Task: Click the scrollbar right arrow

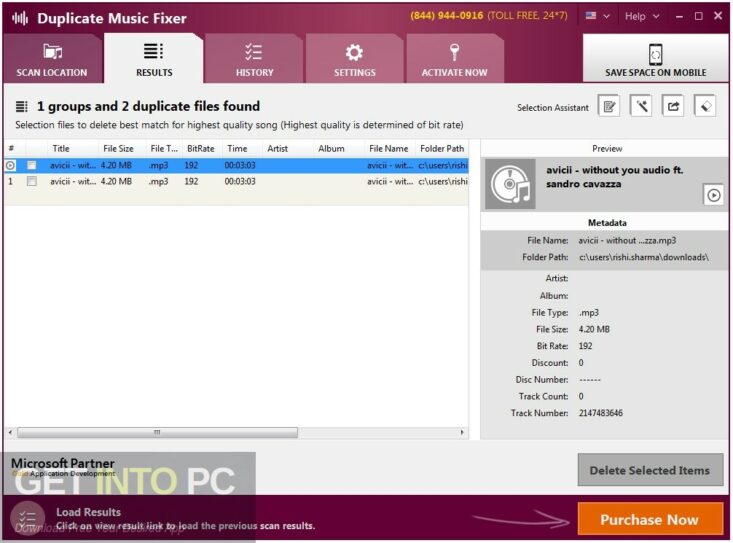Action: [x=462, y=432]
